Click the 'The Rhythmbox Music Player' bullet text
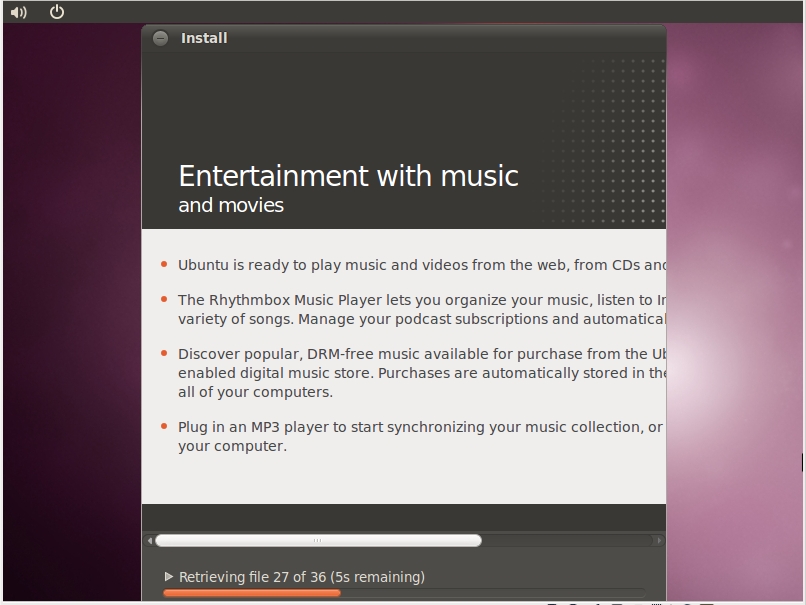806x605 pixels. (x=422, y=309)
